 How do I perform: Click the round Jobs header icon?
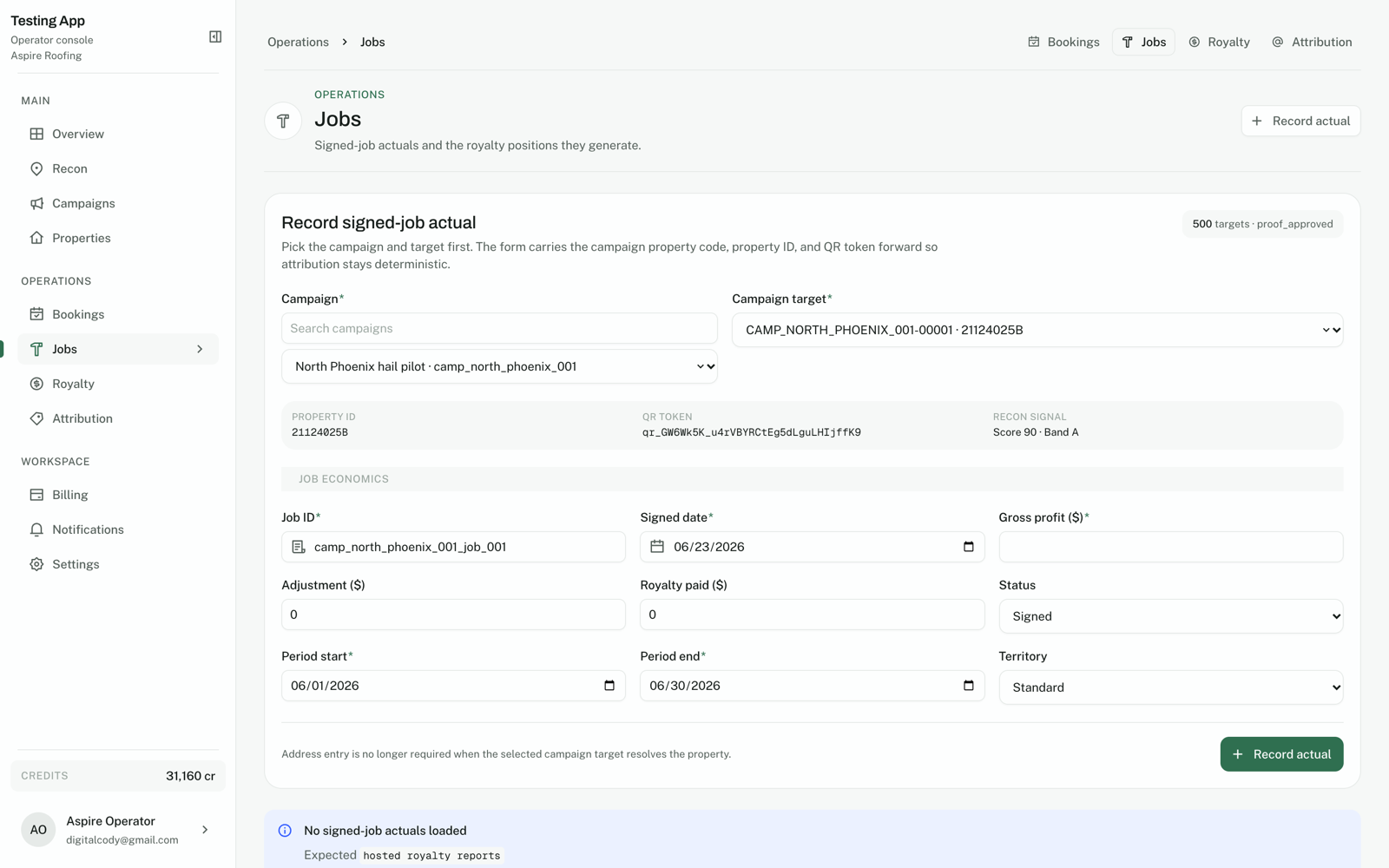[283, 121]
